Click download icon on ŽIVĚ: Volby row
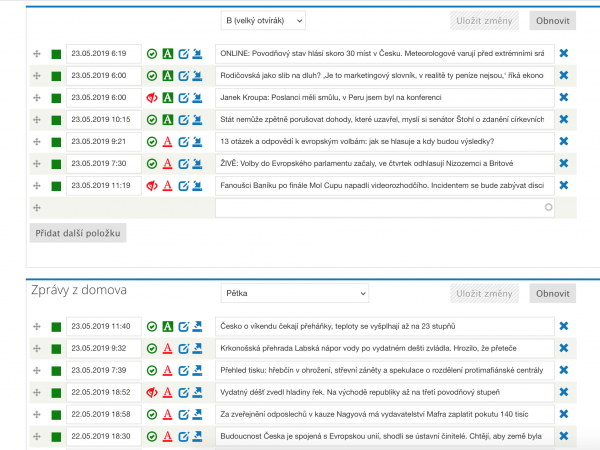 [197, 163]
